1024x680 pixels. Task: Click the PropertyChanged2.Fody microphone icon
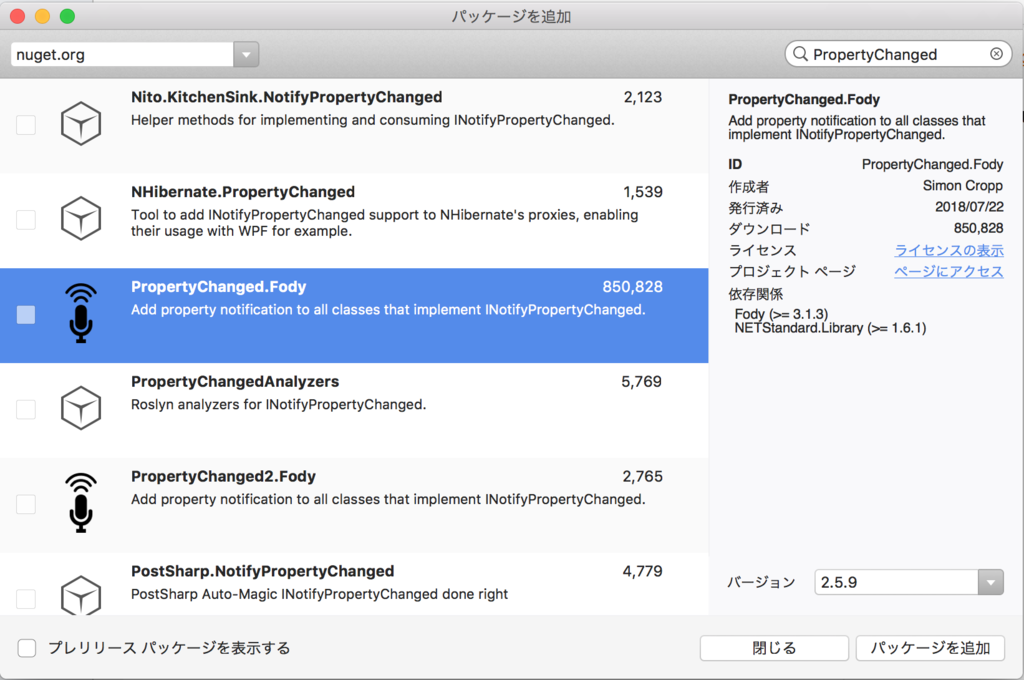[81, 502]
